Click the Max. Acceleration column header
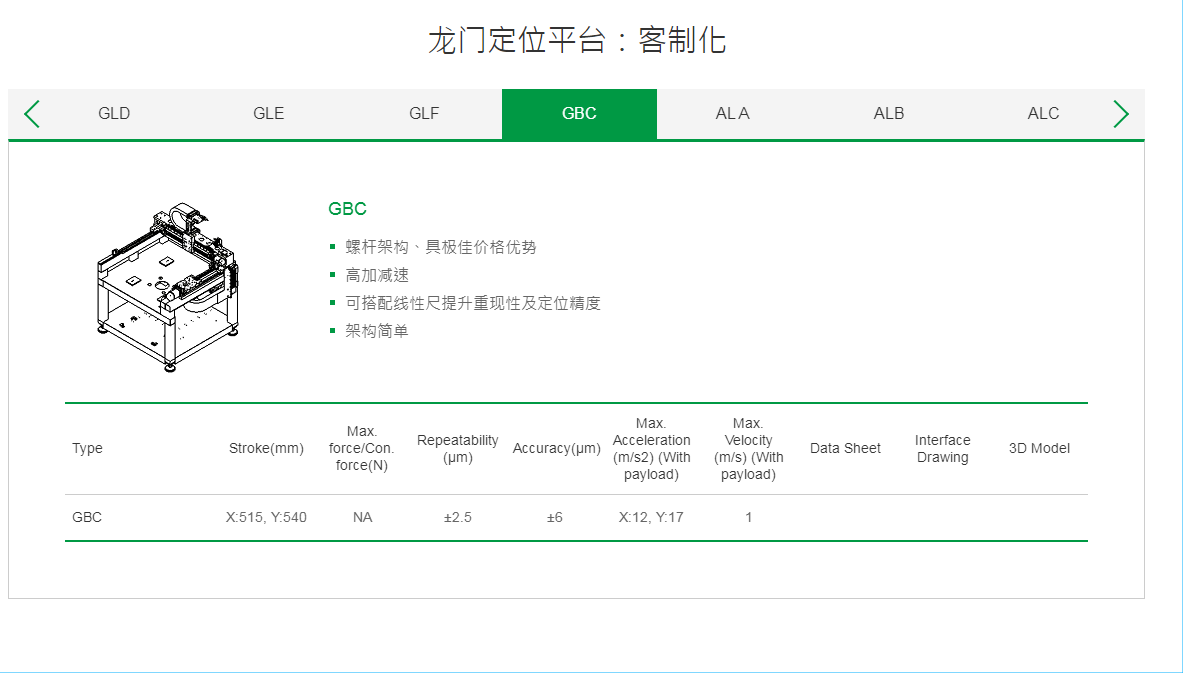1183x673 pixels. click(651, 448)
